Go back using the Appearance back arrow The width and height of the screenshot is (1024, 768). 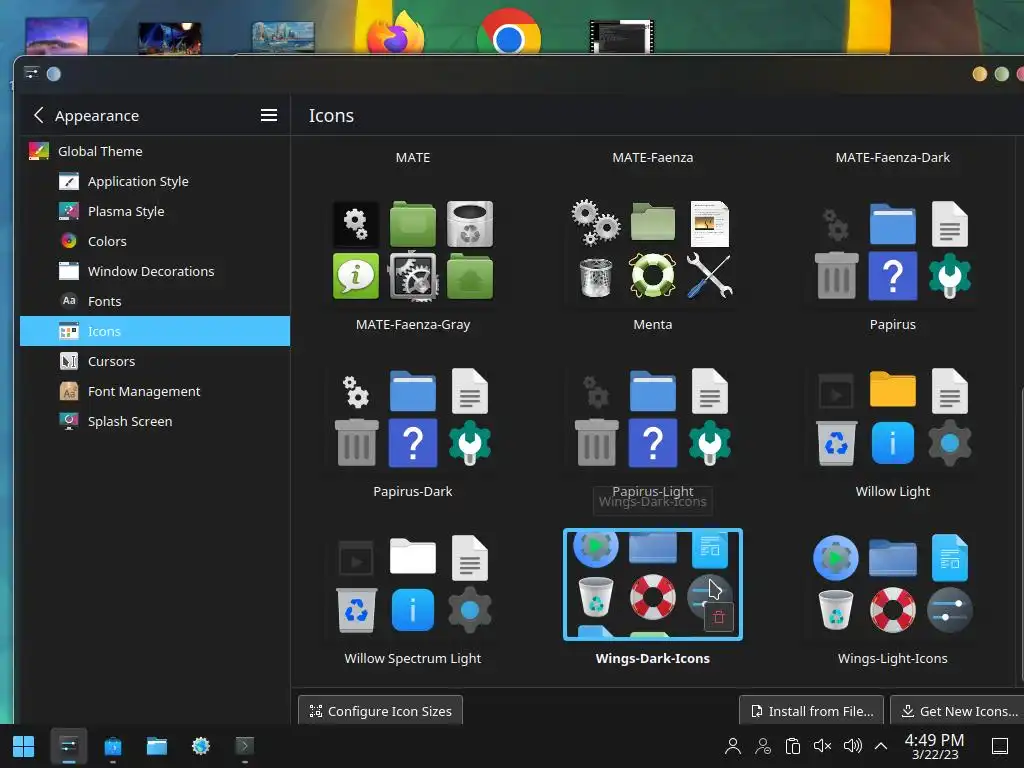click(x=39, y=116)
